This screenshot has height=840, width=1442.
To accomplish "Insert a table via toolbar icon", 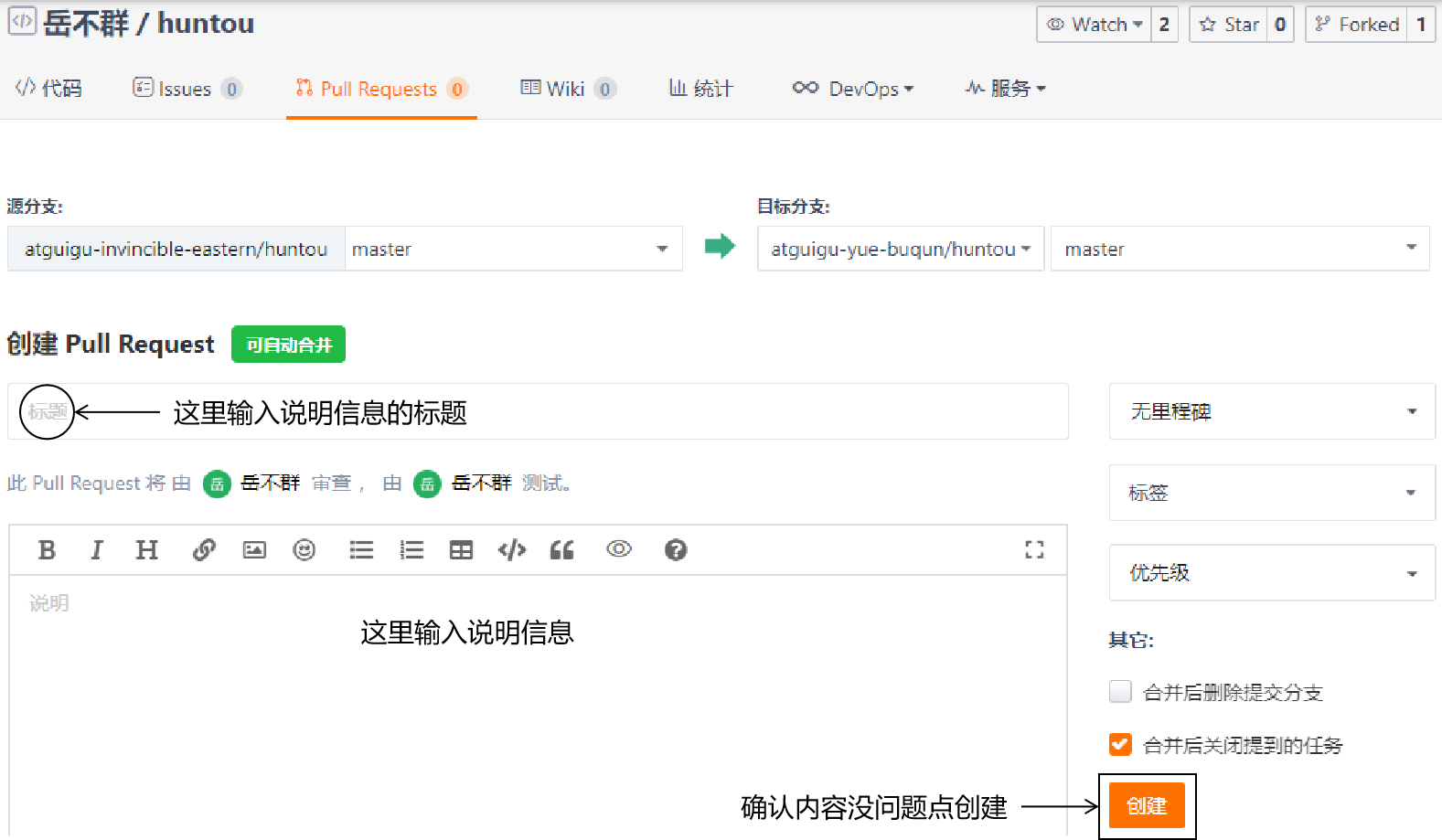I will 461,549.
